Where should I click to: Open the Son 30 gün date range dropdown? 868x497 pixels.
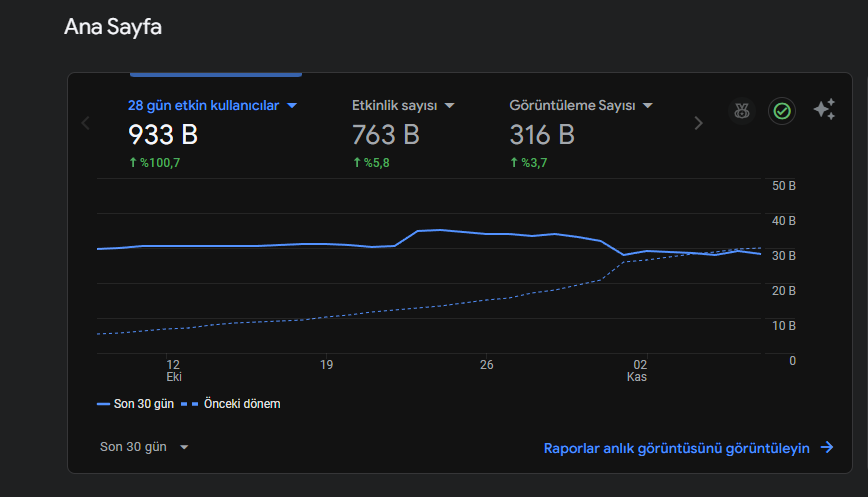(x=144, y=447)
